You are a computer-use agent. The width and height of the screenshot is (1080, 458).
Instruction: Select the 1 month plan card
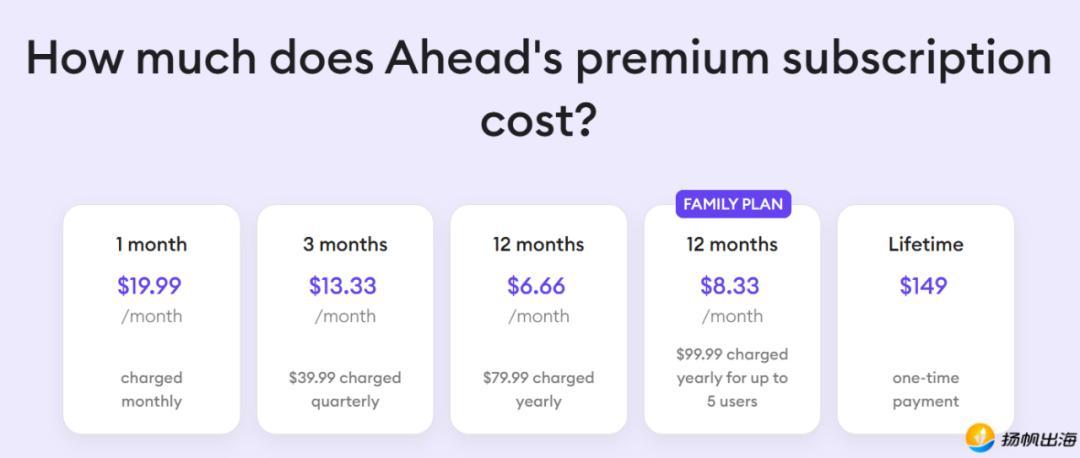pyautogui.click(x=152, y=319)
